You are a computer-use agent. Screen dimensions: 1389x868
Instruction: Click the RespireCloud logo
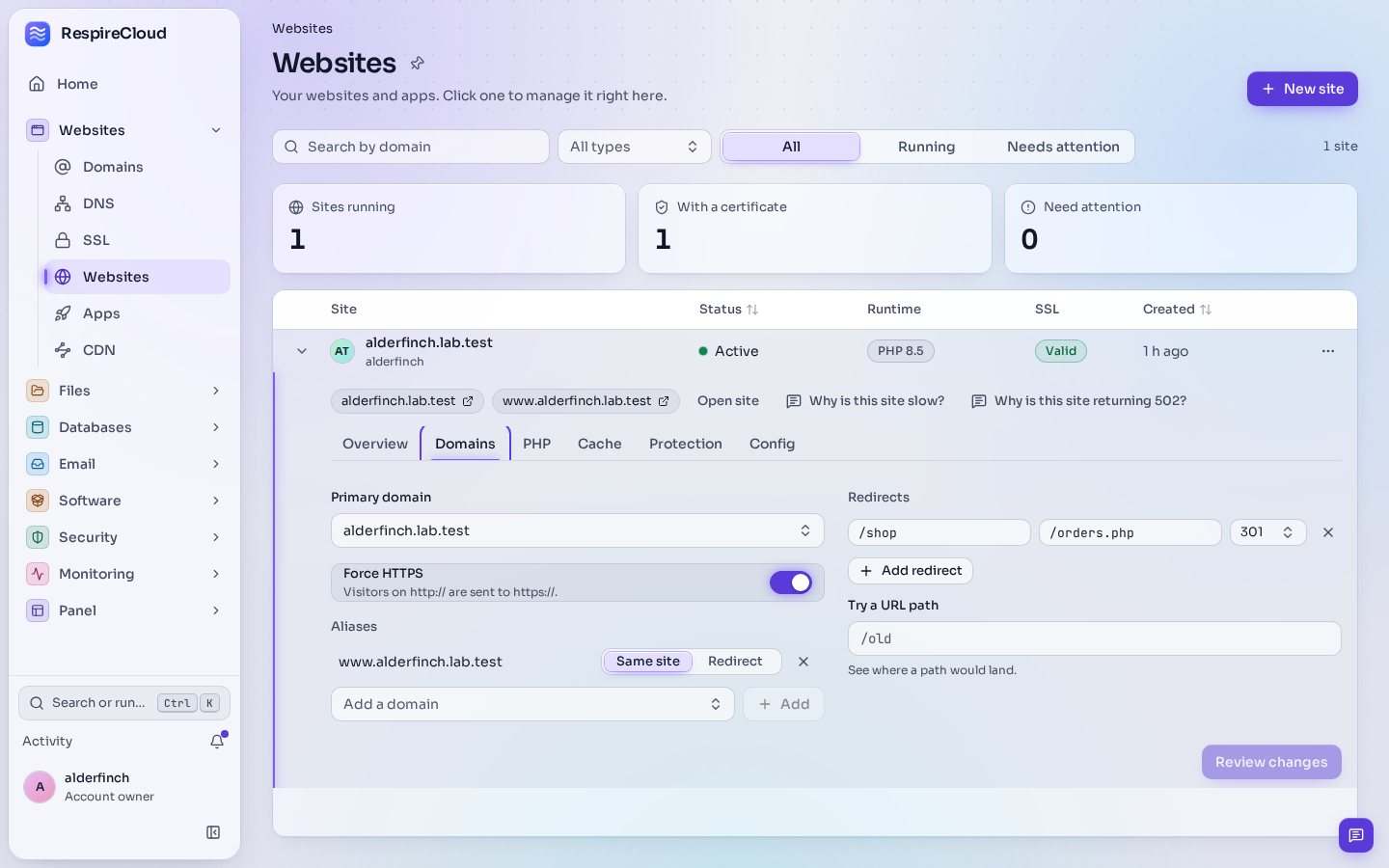click(38, 34)
